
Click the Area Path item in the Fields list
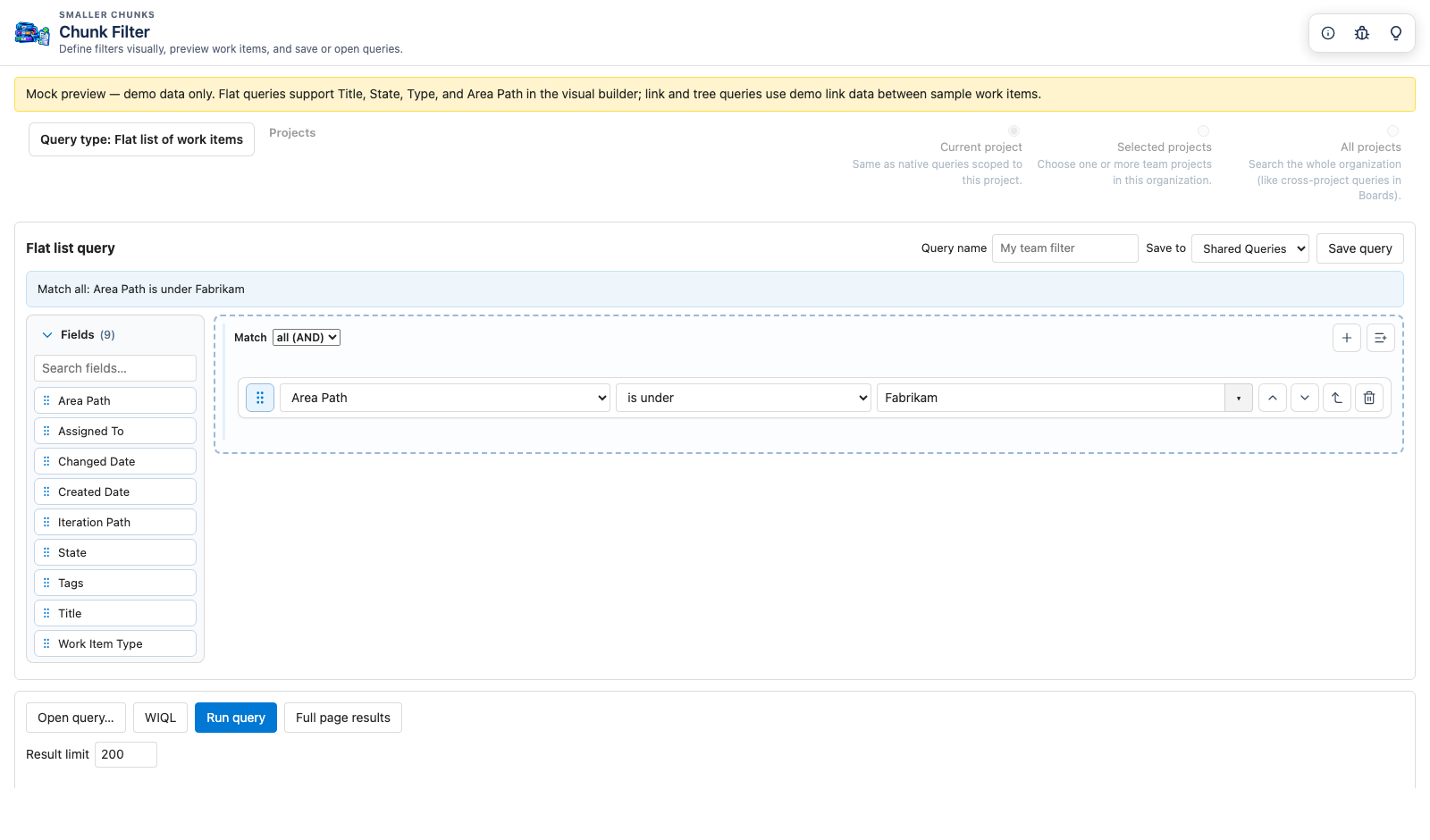115,400
